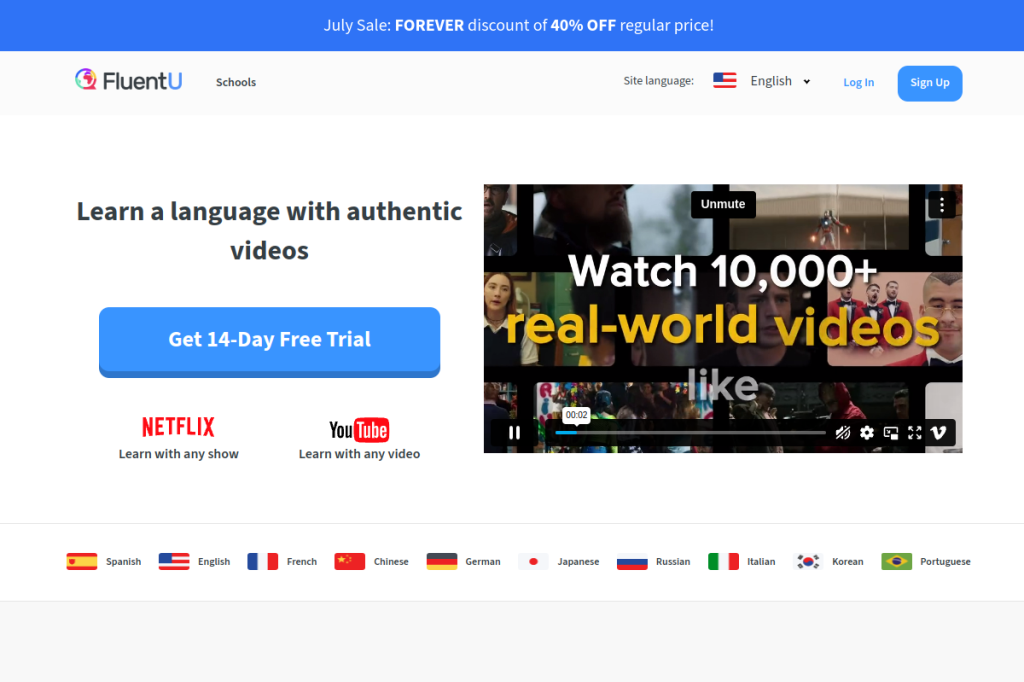Select the French flag
Screen dimensions: 1024x682
pyautogui.click(x=263, y=561)
